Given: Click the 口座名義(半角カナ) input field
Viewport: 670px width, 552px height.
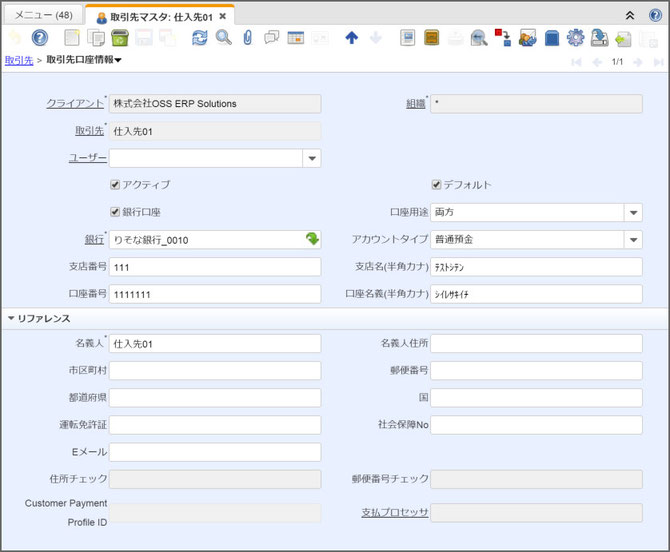Looking at the screenshot, I should 536,294.
